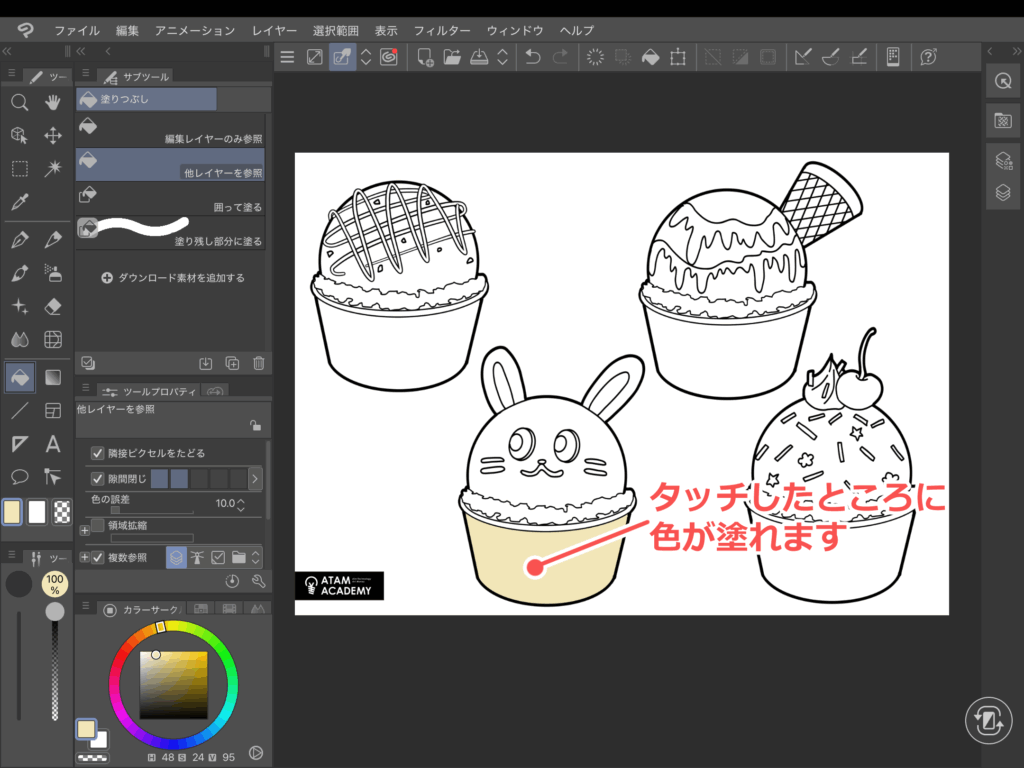Expand 隙間閉じ options with right chevron
This screenshot has height=768, width=1024.
click(x=255, y=479)
